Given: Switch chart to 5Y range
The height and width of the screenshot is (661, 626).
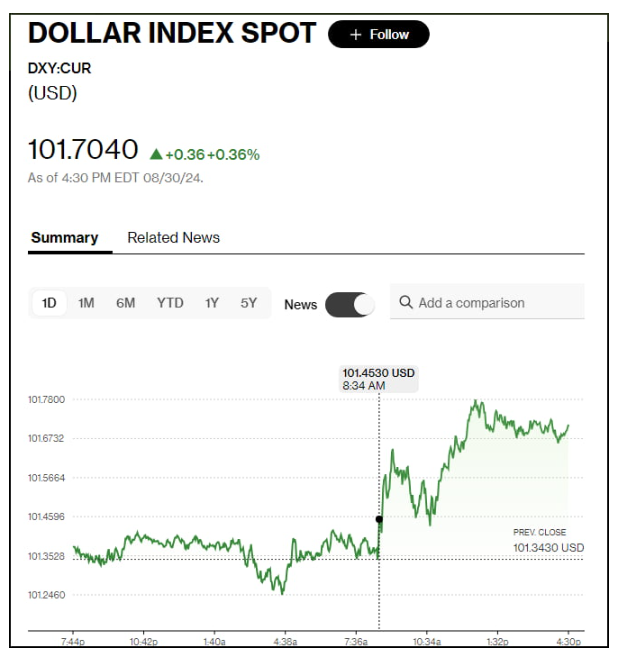Looking at the screenshot, I should [x=249, y=303].
